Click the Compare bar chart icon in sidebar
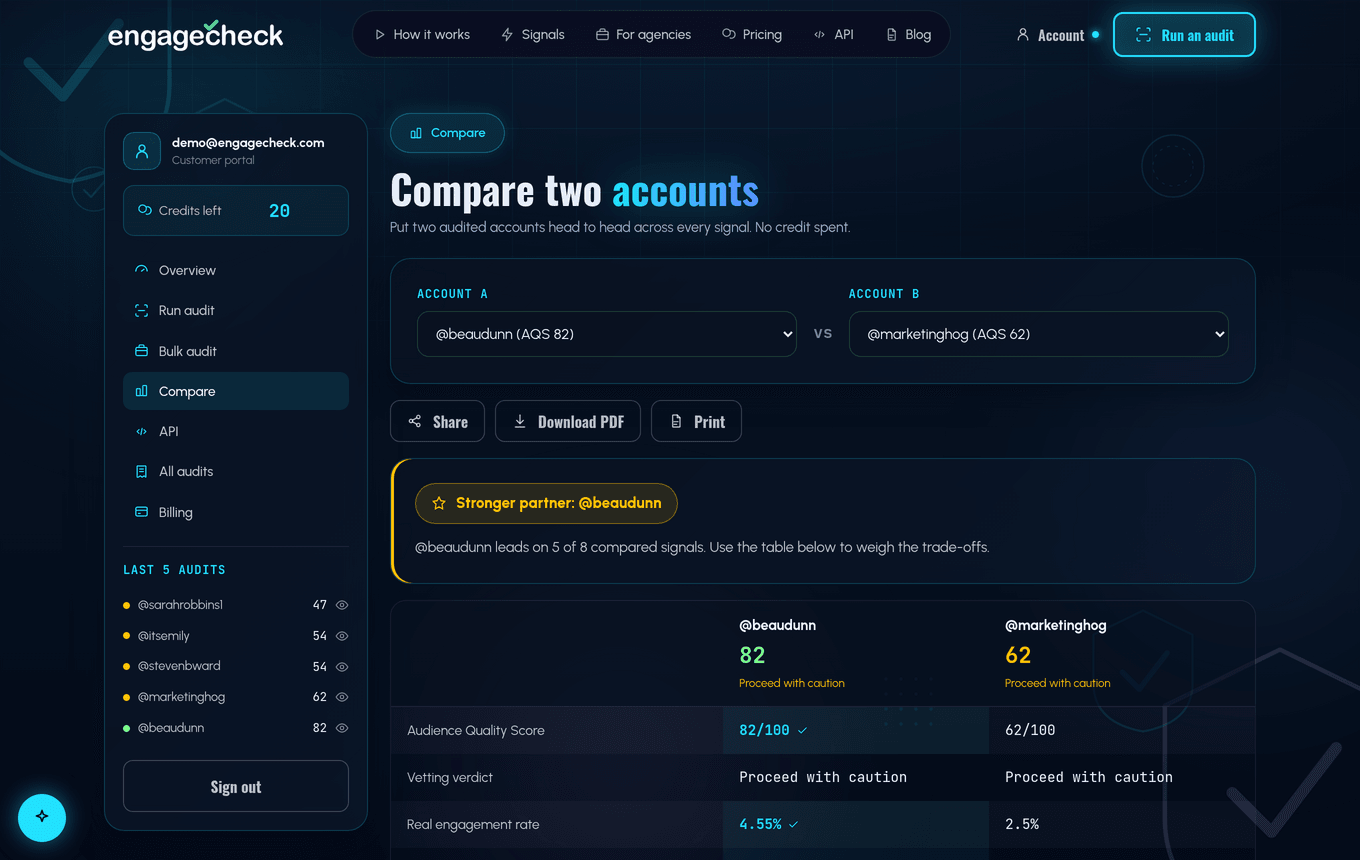Image resolution: width=1360 pixels, height=860 pixels. tap(141, 391)
